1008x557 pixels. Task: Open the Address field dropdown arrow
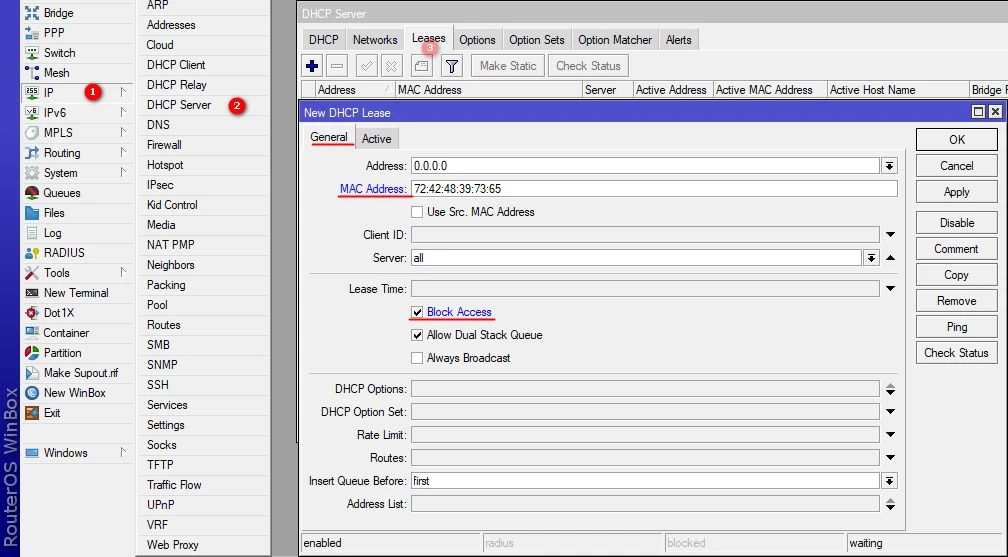coord(889,166)
